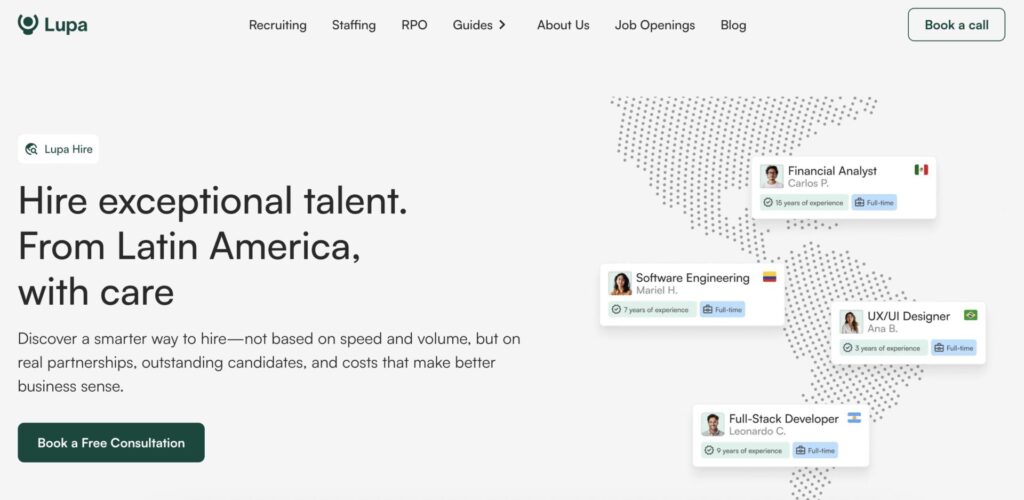Image resolution: width=1024 pixels, height=500 pixels.
Task: Select the Full-time tag on Financial Analyst card
Action: tap(874, 203)
